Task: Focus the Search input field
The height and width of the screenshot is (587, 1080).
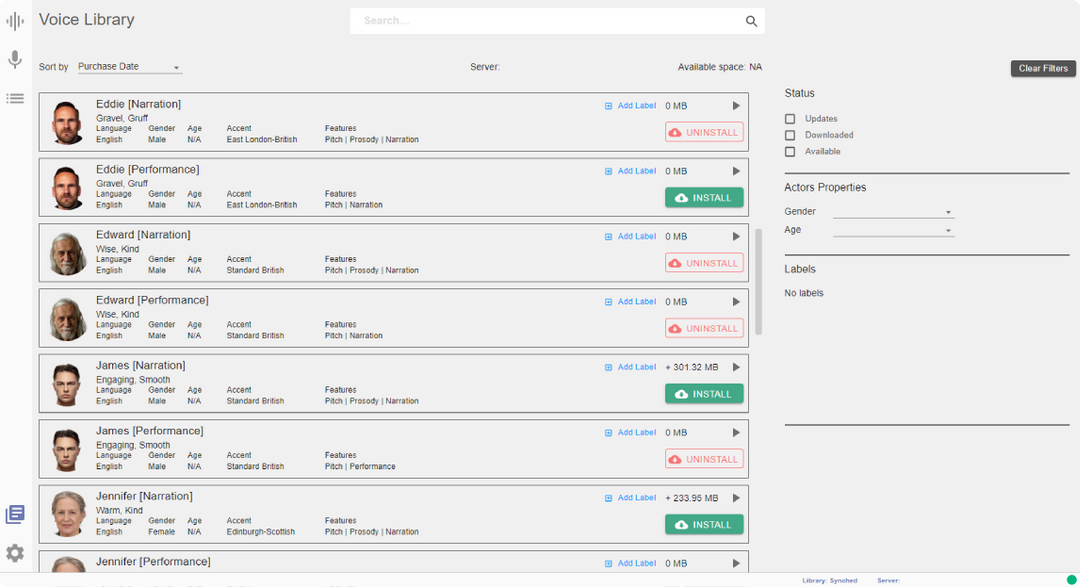Action: [545, 21]
